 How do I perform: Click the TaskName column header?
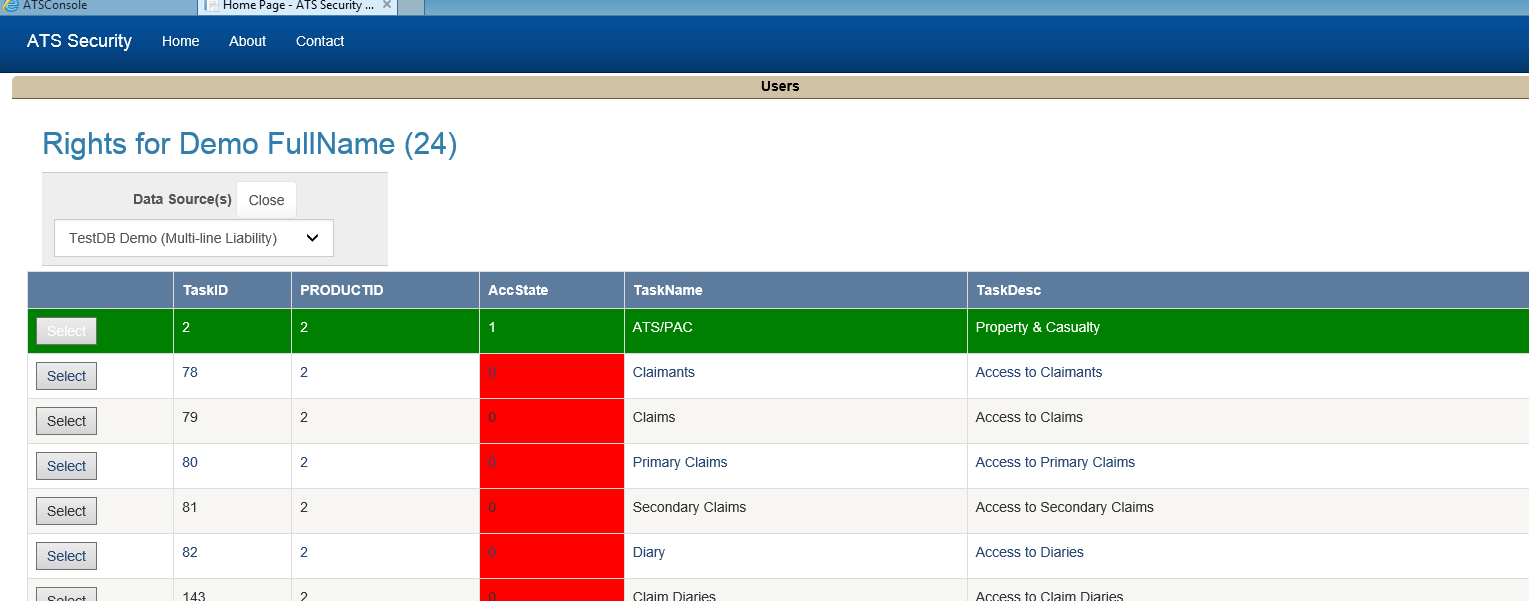pos(667,290)
